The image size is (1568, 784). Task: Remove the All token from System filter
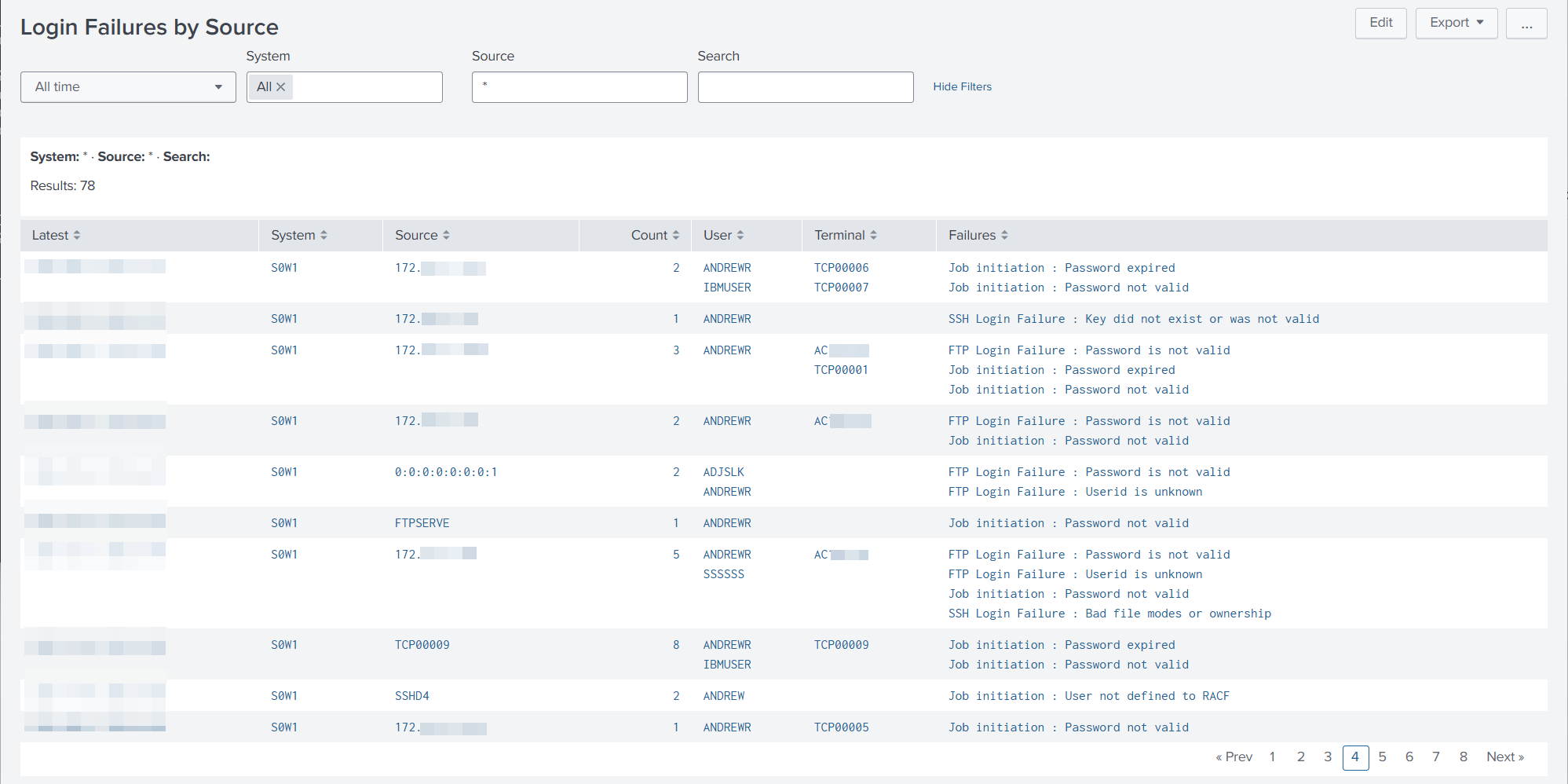coord(280,87)
